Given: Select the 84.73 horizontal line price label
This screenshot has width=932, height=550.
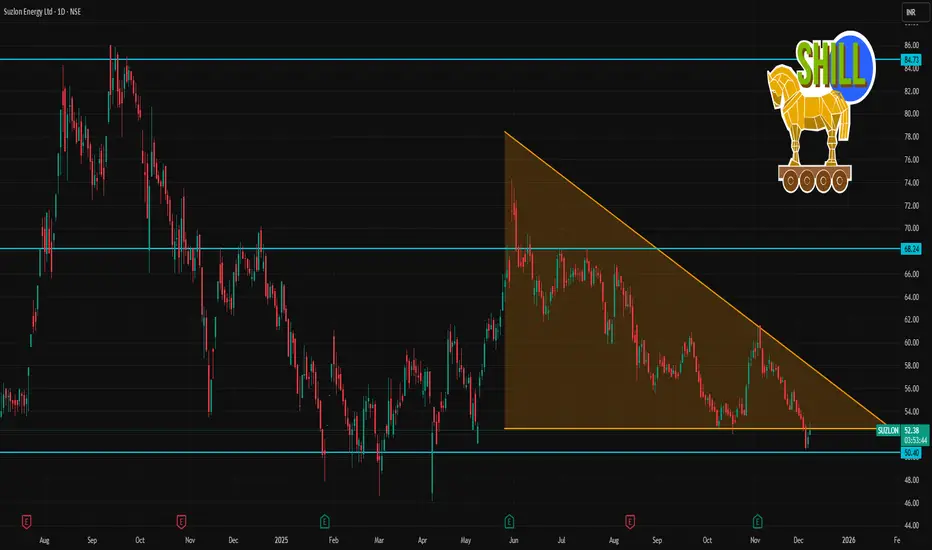Looking at the screenshot, I should point(911,60).
